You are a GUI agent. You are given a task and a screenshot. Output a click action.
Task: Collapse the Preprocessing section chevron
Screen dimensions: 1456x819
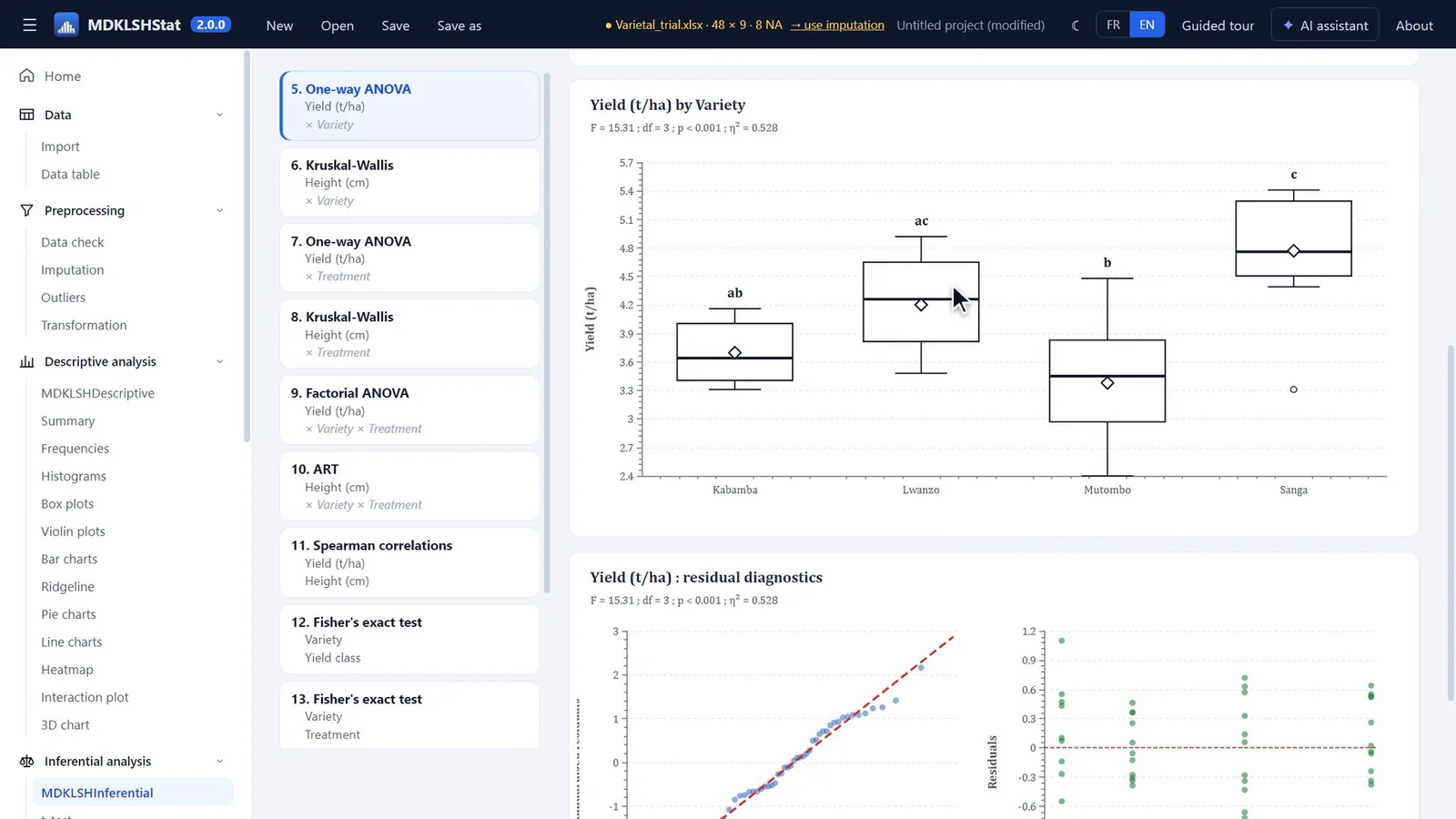[x=219, y=210]
